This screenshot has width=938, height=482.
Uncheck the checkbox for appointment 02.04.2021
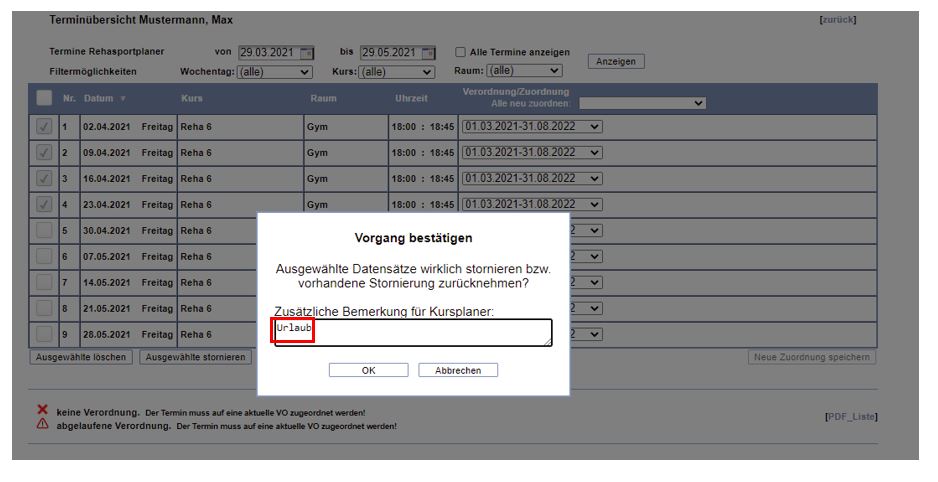(x=44, y=126)
